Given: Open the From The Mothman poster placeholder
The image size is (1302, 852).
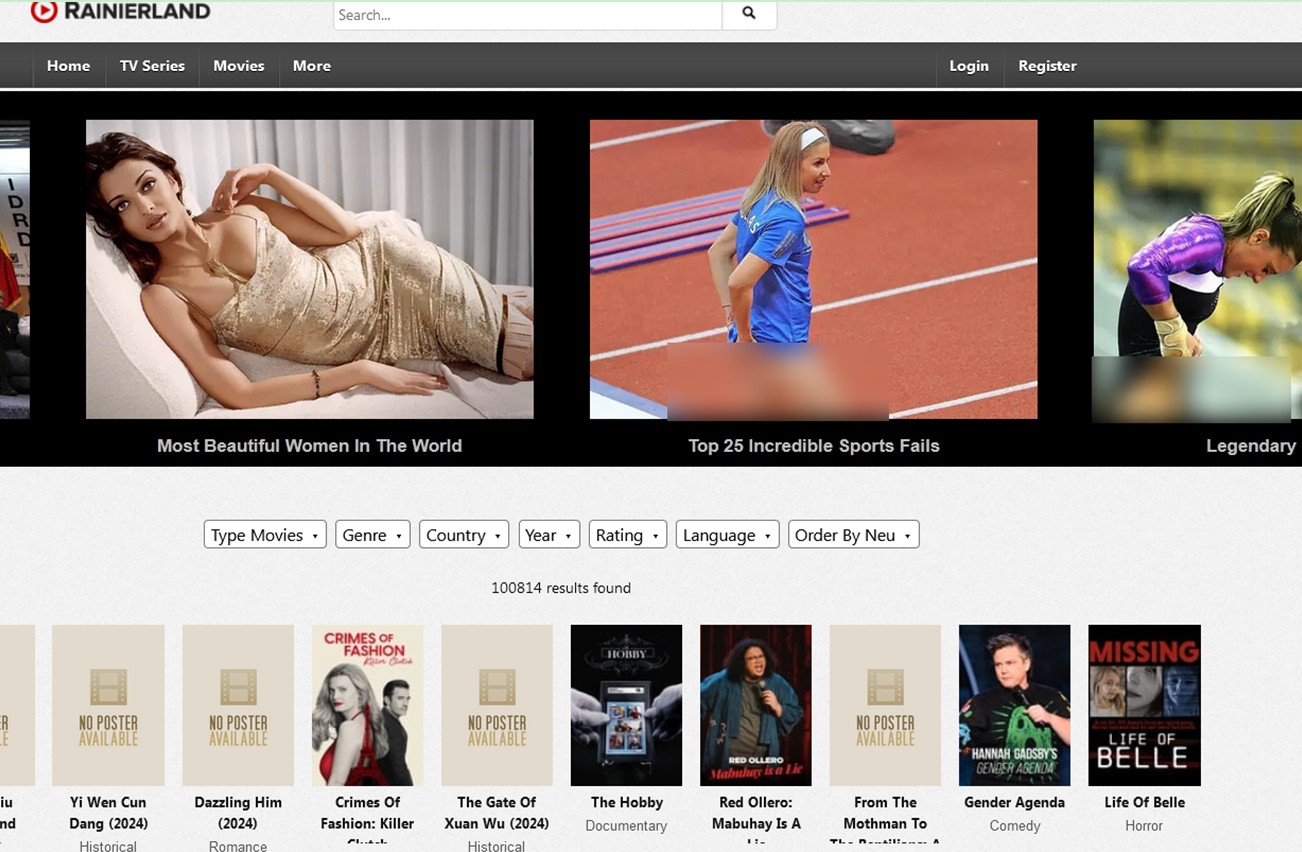Looking at the screenshot, I should (885, 705).
